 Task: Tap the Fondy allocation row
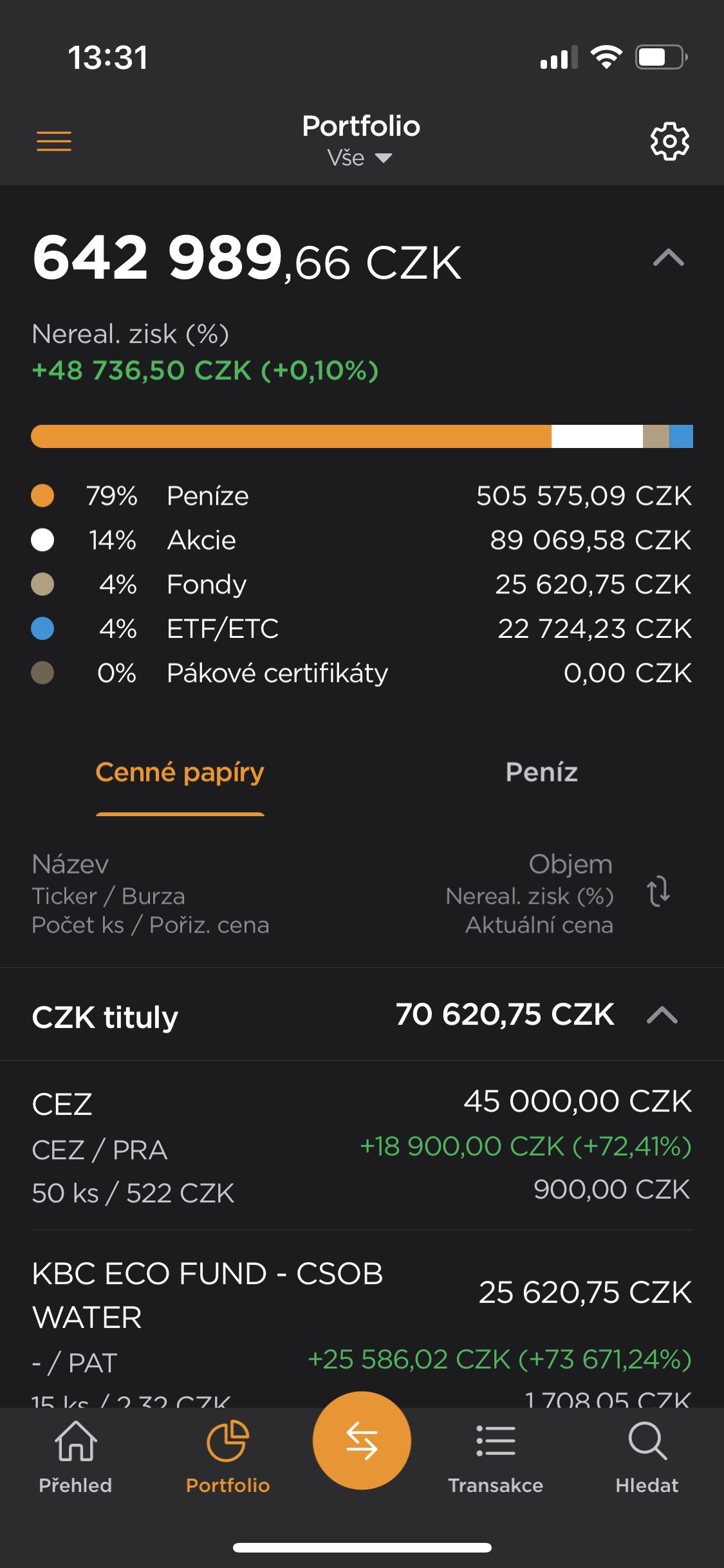click(x=362, y=584)
